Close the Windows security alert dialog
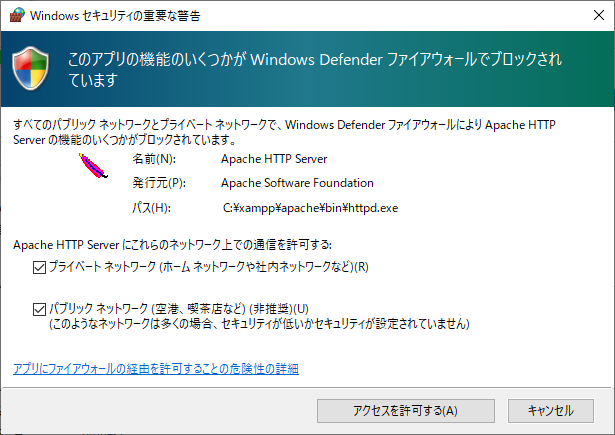The width and height of the screenshot is (615, 435). (591, 16)
